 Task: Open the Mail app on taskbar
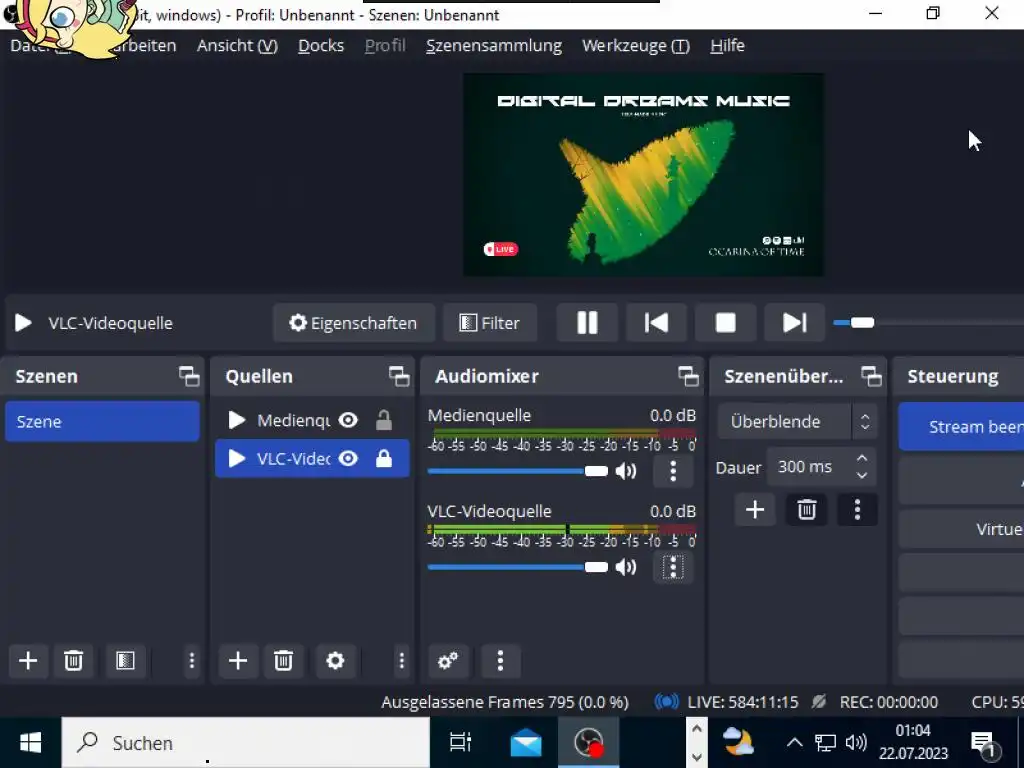click(x=526, y=743)
